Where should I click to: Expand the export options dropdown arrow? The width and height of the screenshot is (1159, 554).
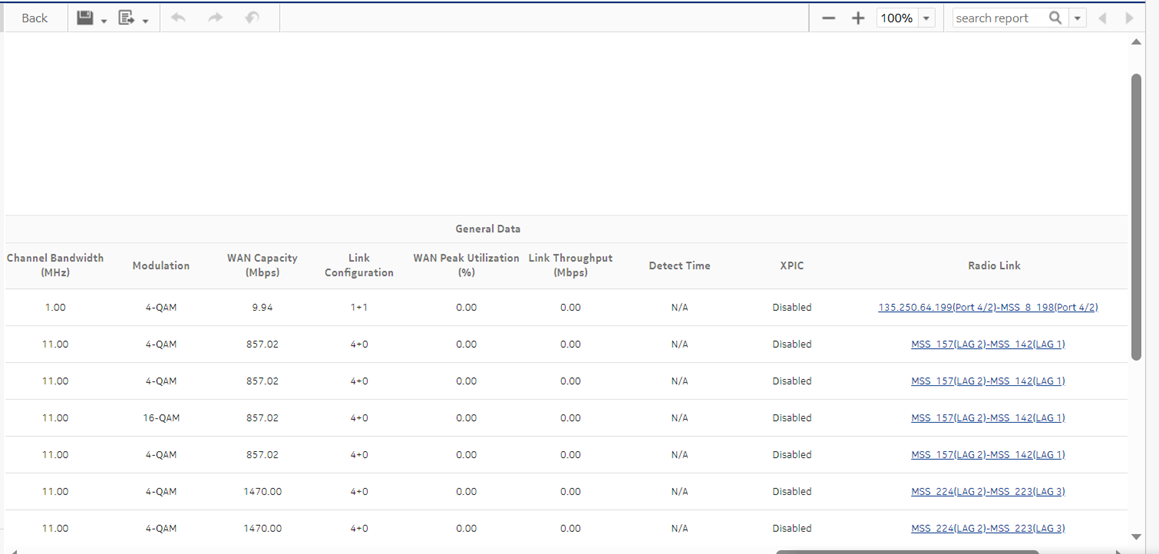(x=145, y=21)
